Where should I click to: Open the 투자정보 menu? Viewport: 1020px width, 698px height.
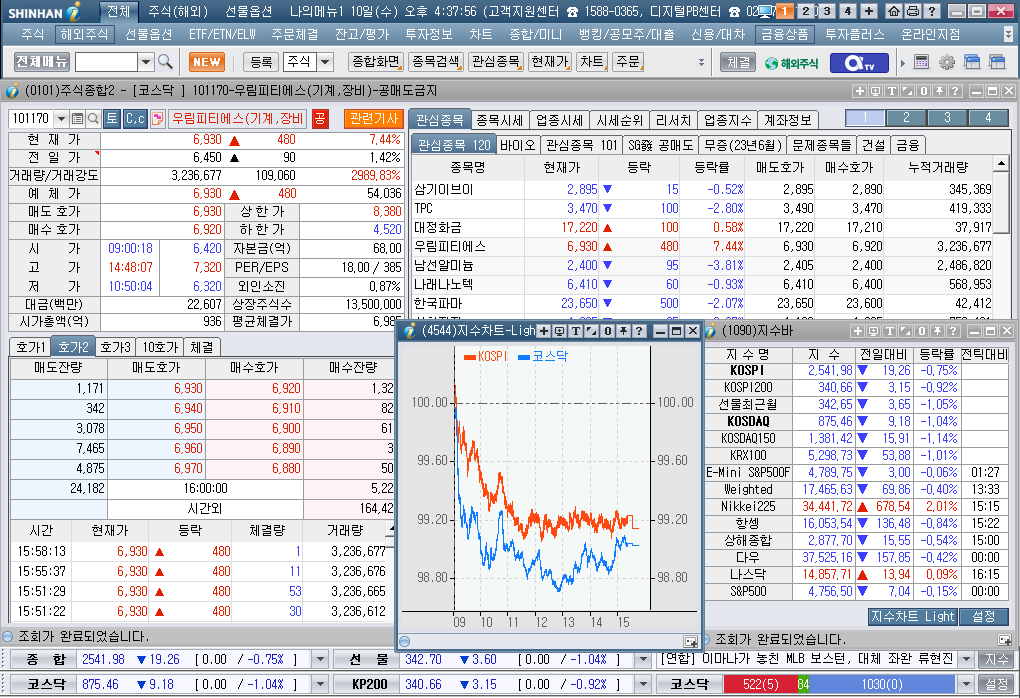[x=429, y=34]
